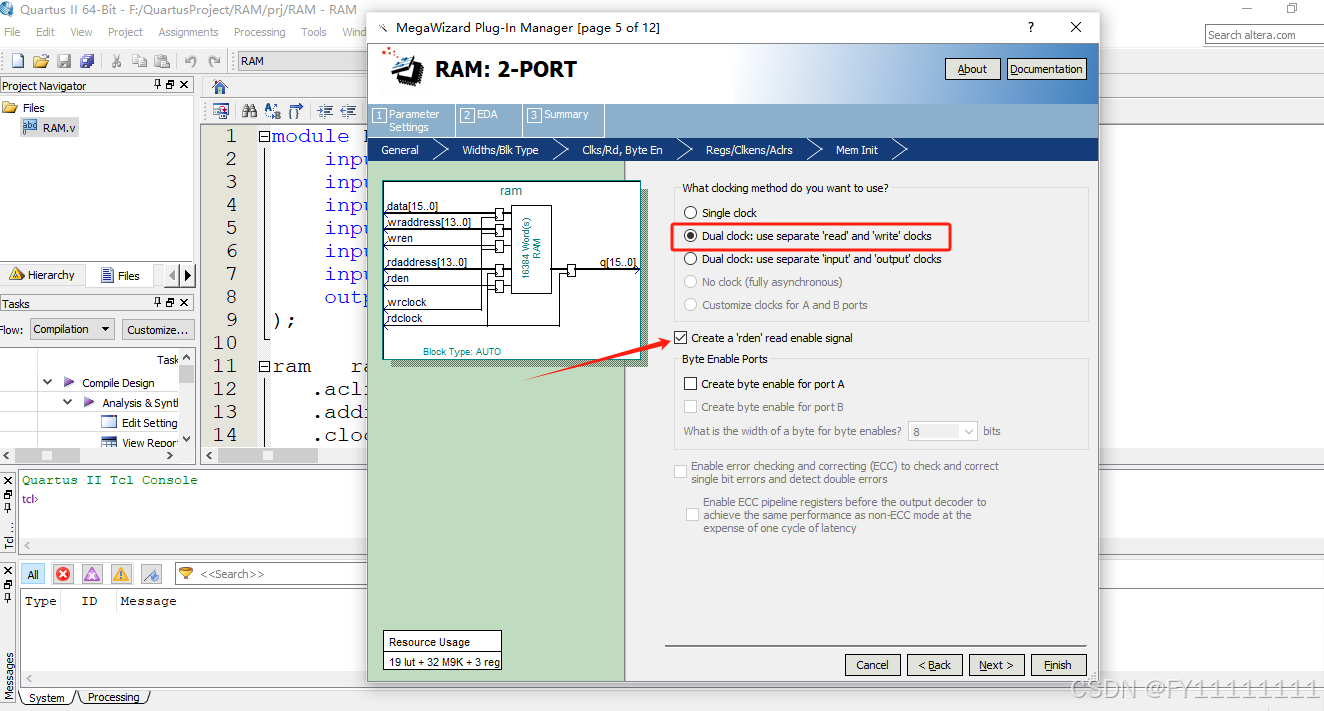Image resolution: width=1324 pixels, height=711 pixels.
Task: Click the Home icon above the editor
Action: (220, 87)
